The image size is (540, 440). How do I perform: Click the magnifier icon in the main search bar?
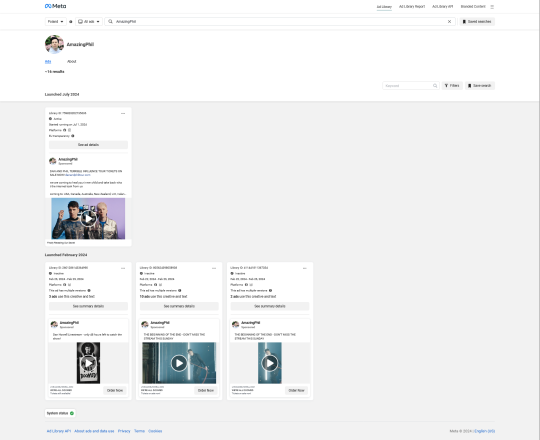[110, 22]
